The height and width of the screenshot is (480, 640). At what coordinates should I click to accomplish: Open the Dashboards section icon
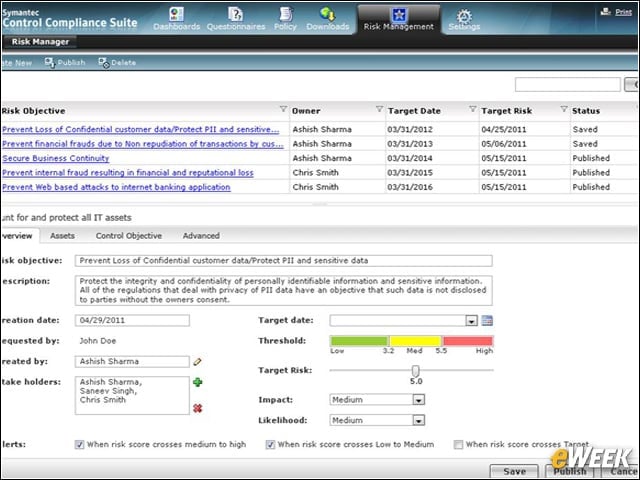(176, 15)
